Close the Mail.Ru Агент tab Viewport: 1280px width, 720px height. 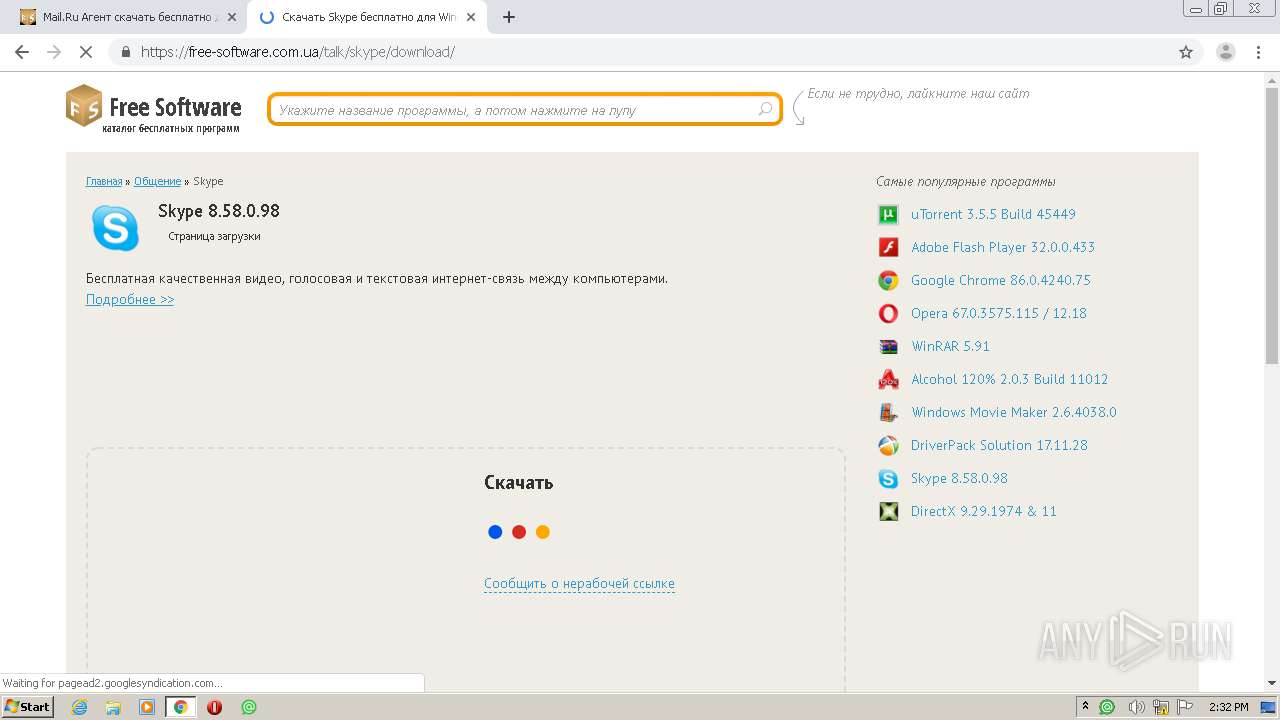pyautogui.click(x=231, y=17)
